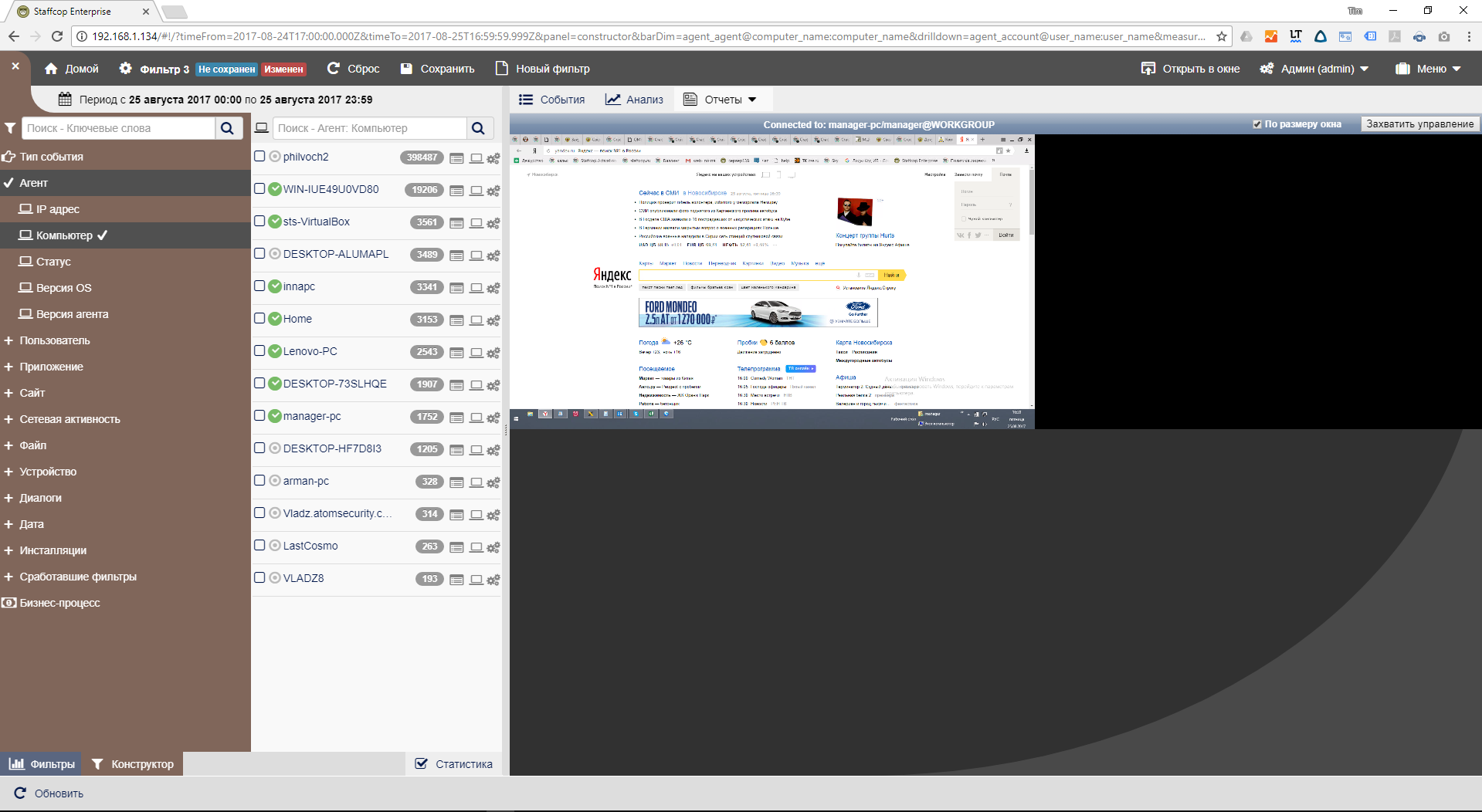Tick the checkbox for Lenovo-PC
Screen dimensions: 1482x812
[260, 350]
